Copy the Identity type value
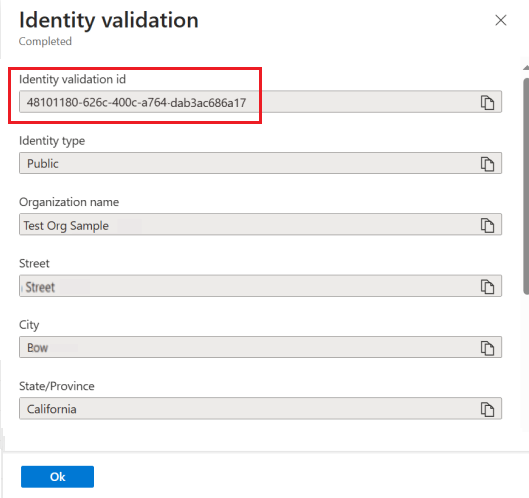This screenshot has height=498, width=529. click(487, 164)
